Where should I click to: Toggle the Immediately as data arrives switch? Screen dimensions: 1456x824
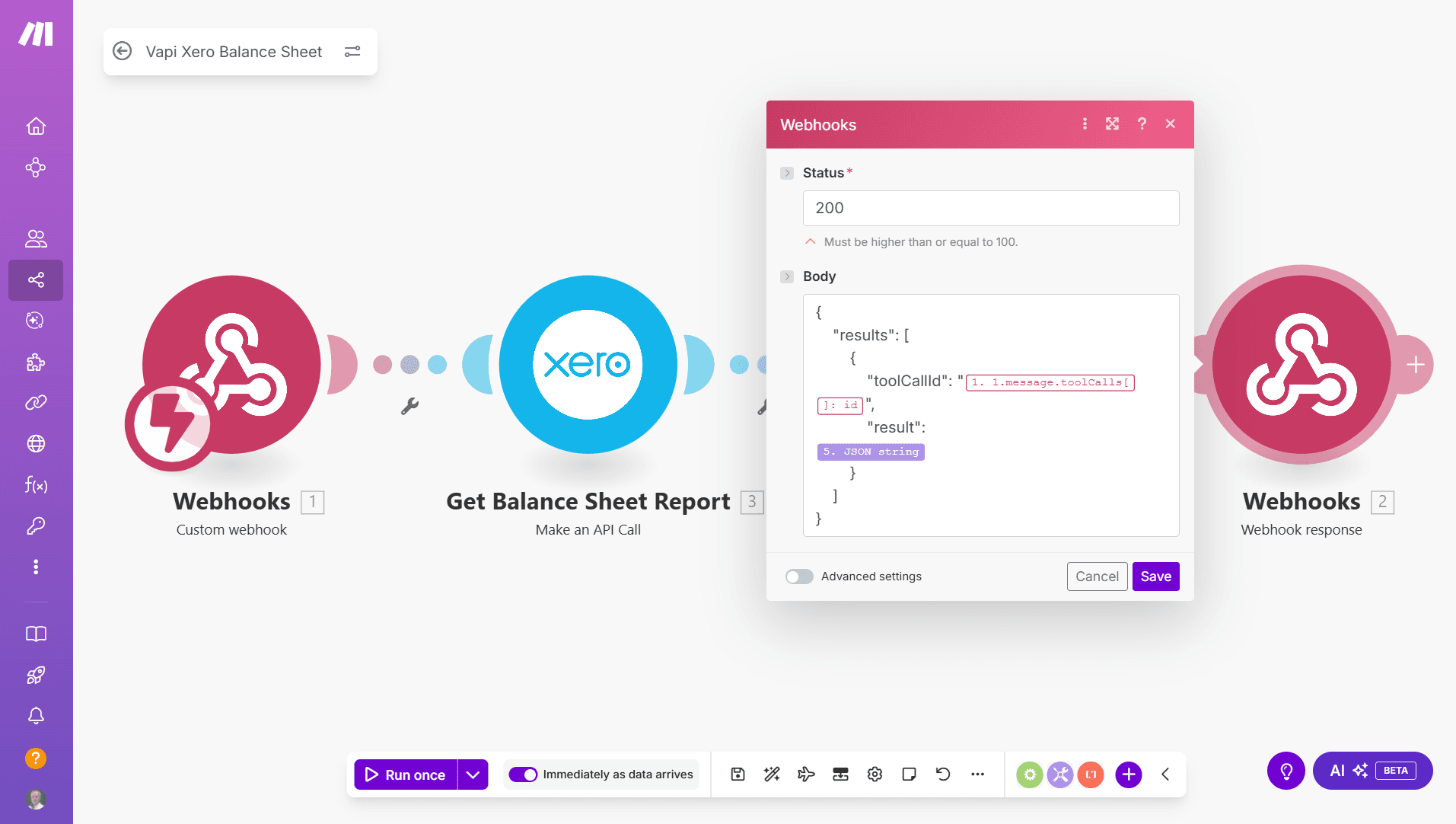coord(523,774)
